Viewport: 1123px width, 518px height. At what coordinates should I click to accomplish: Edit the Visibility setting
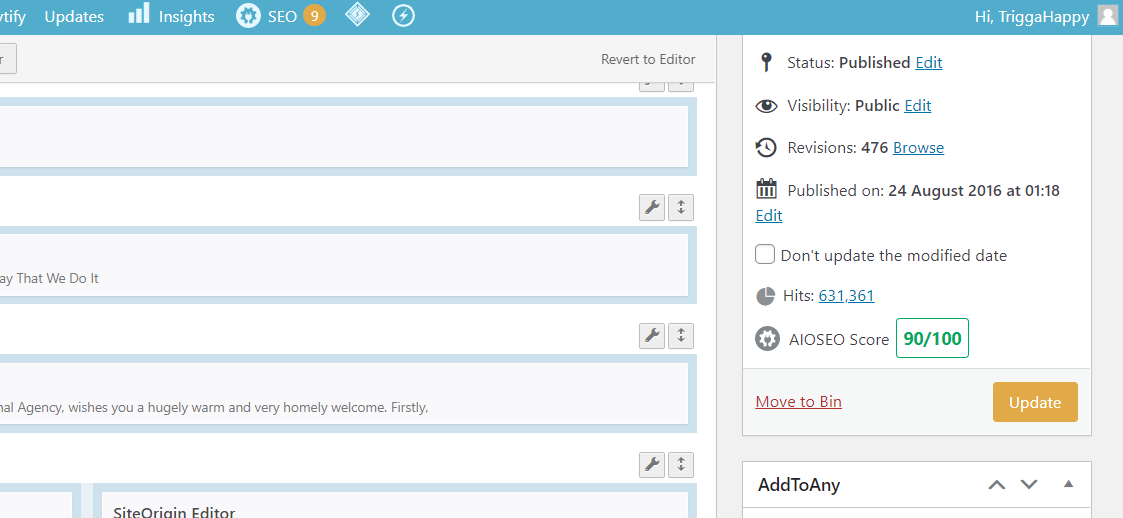click(917, 105)
